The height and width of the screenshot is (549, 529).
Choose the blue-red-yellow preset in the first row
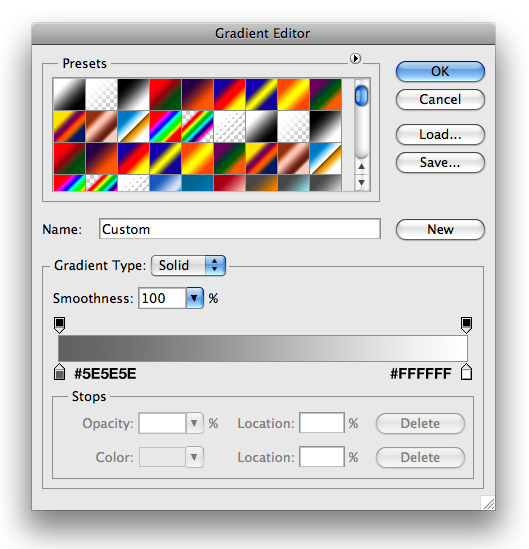229,95
